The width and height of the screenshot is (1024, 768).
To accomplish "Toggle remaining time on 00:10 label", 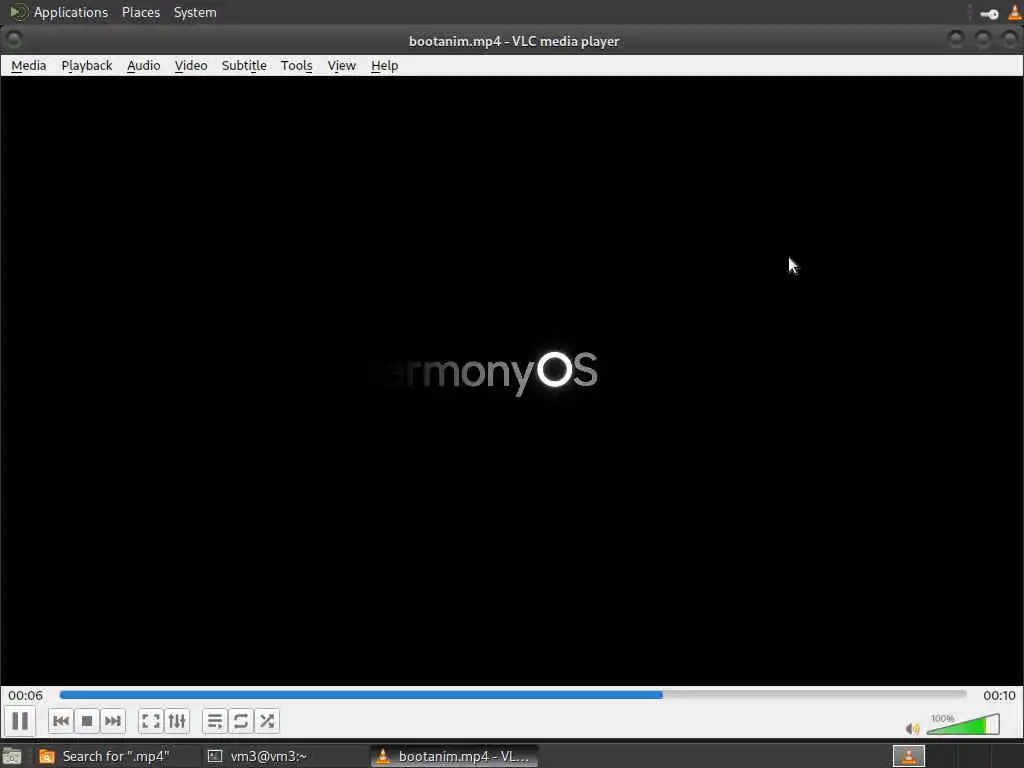I will coord(999,696).
